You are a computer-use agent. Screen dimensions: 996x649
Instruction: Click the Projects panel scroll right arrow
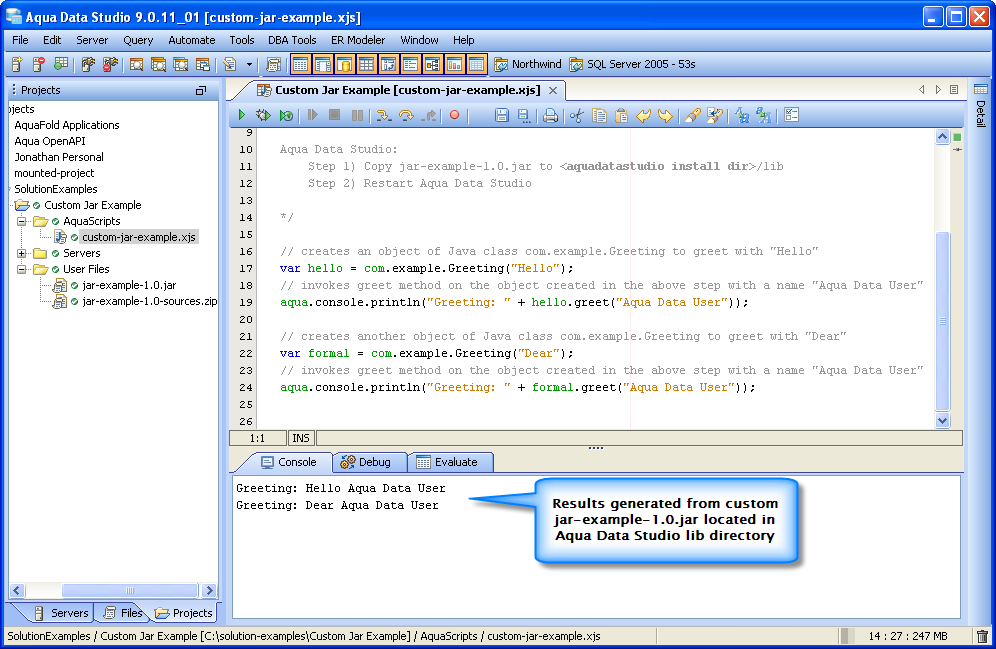[x=209, y=591]
